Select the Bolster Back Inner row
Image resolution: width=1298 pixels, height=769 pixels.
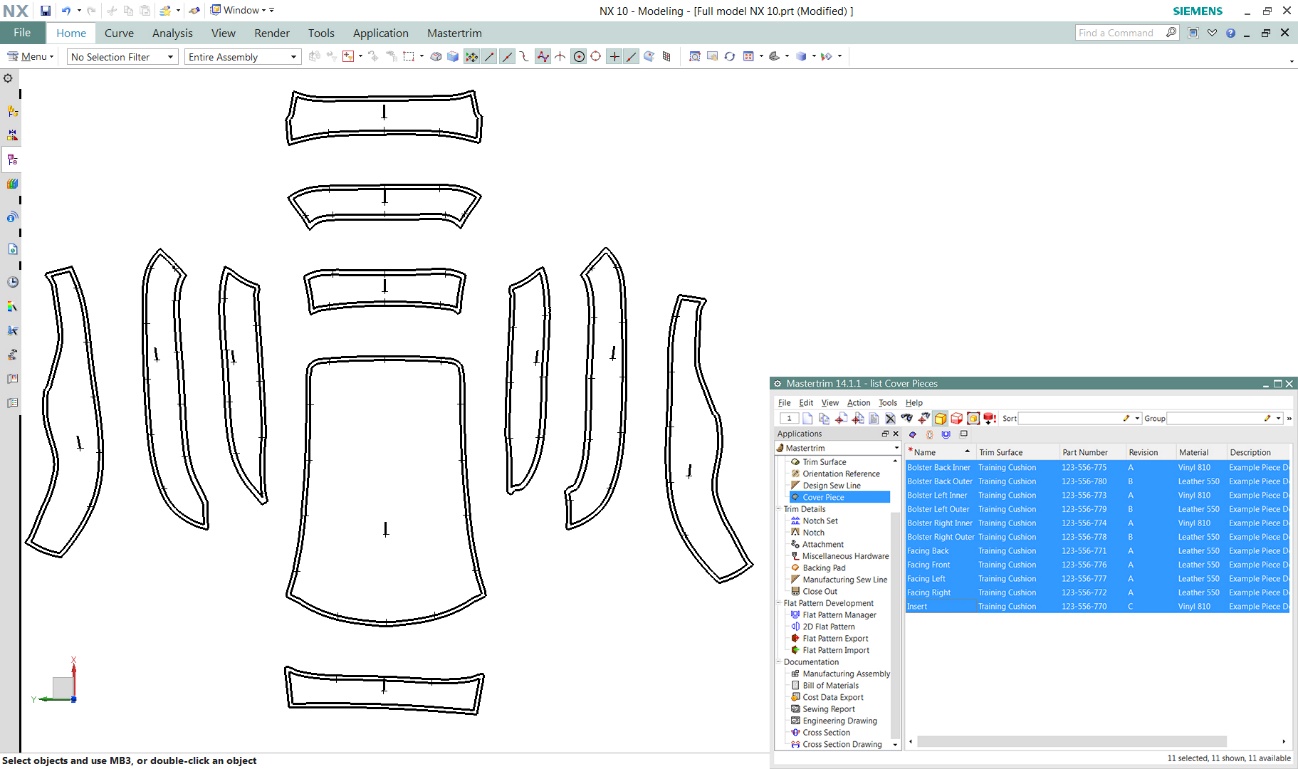tap(1098, 467)
